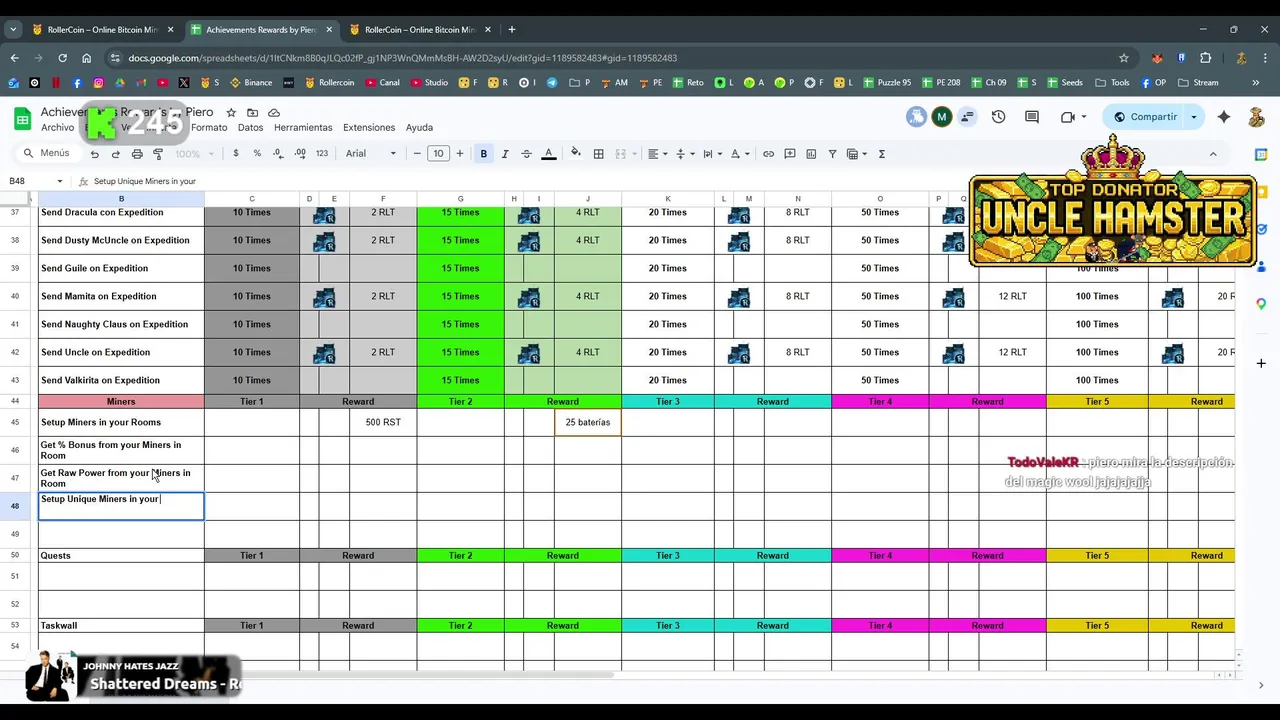Open the fill color bucket

click(x=576, y=154)
